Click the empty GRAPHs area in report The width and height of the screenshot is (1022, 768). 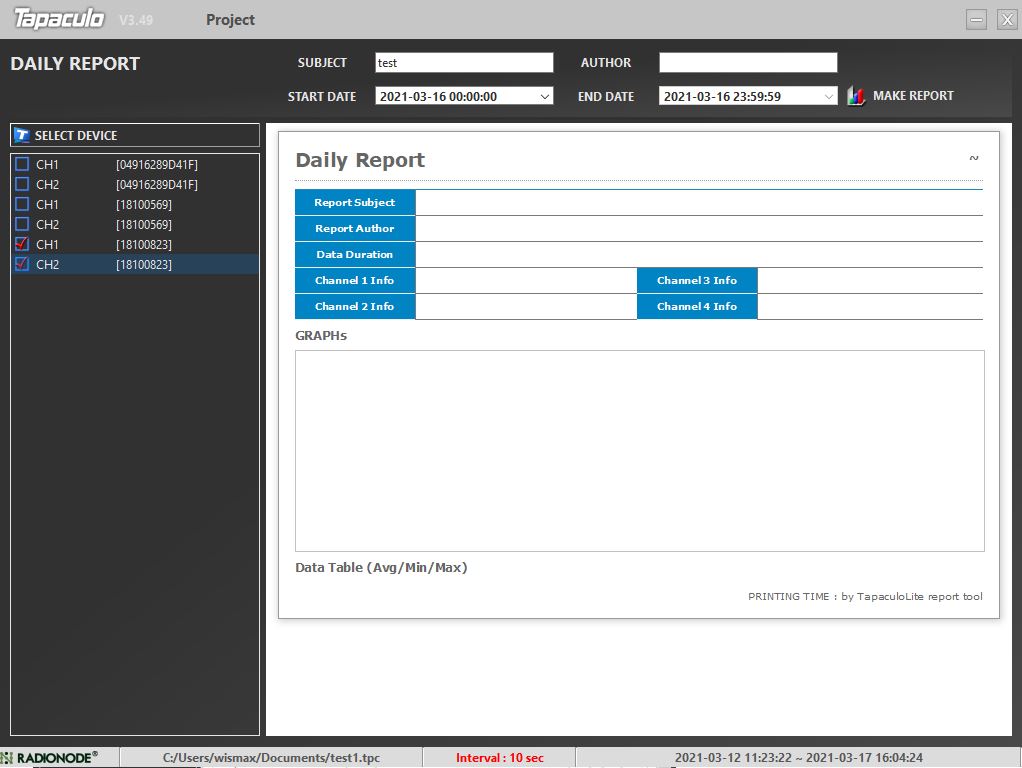(x=639, y=451)
